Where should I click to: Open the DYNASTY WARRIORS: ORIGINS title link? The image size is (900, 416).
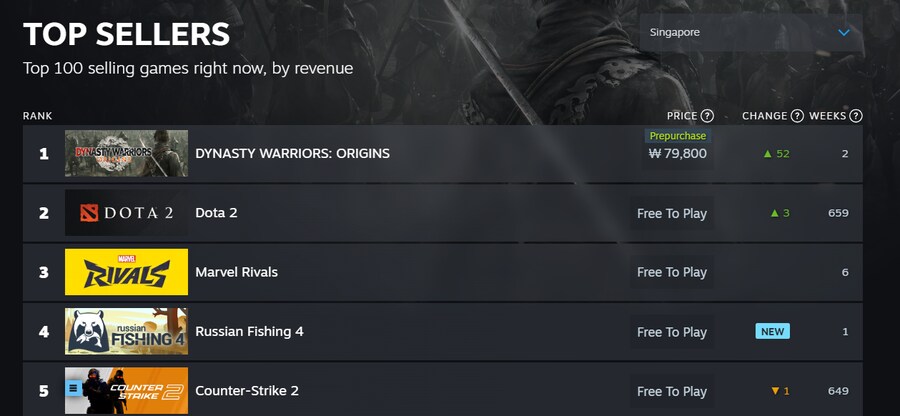292,154
